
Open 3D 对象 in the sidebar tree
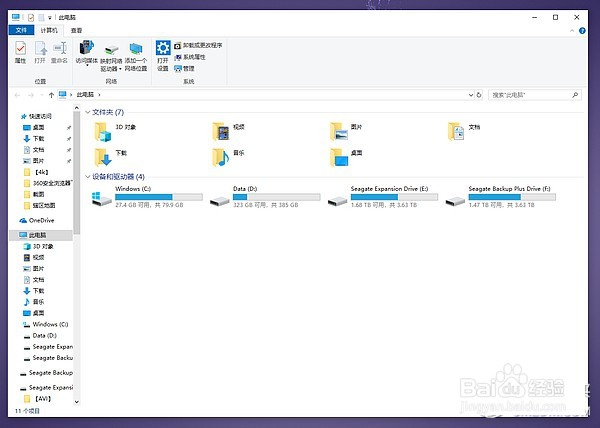(x=38, y=246)
